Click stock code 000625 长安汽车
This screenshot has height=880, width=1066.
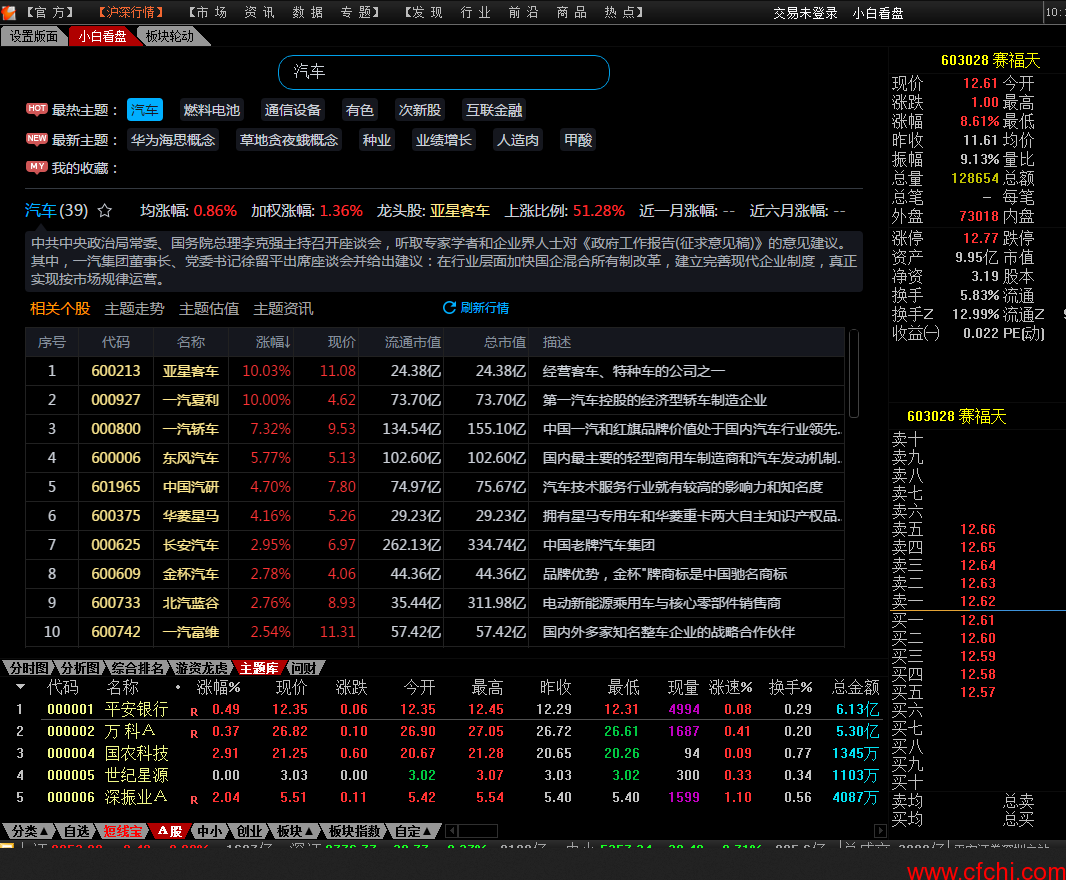click(x=116, y=545)
